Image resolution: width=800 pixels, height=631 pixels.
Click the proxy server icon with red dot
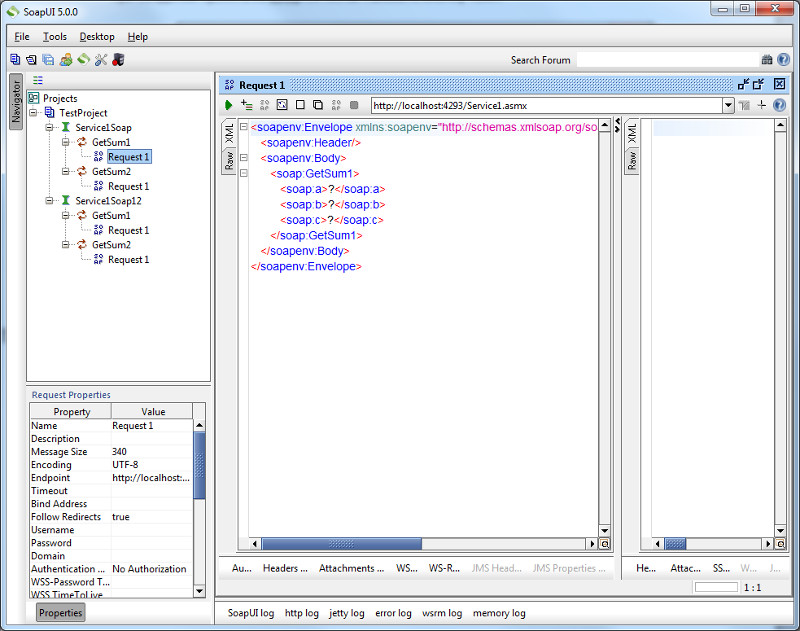click(x=118, y=60)
